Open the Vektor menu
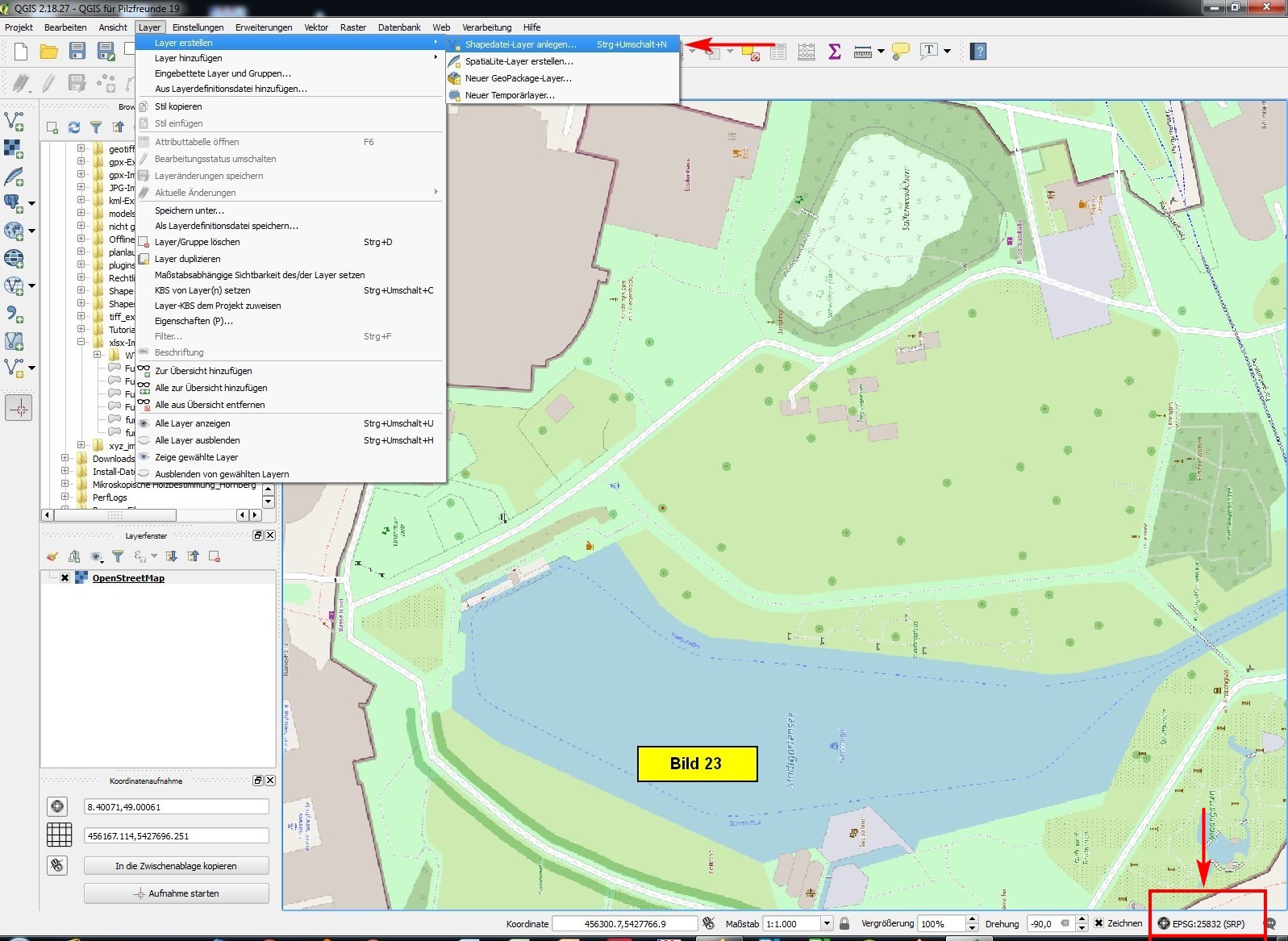The height and width of the screenshot is (941, 1288). pos(315,27)
